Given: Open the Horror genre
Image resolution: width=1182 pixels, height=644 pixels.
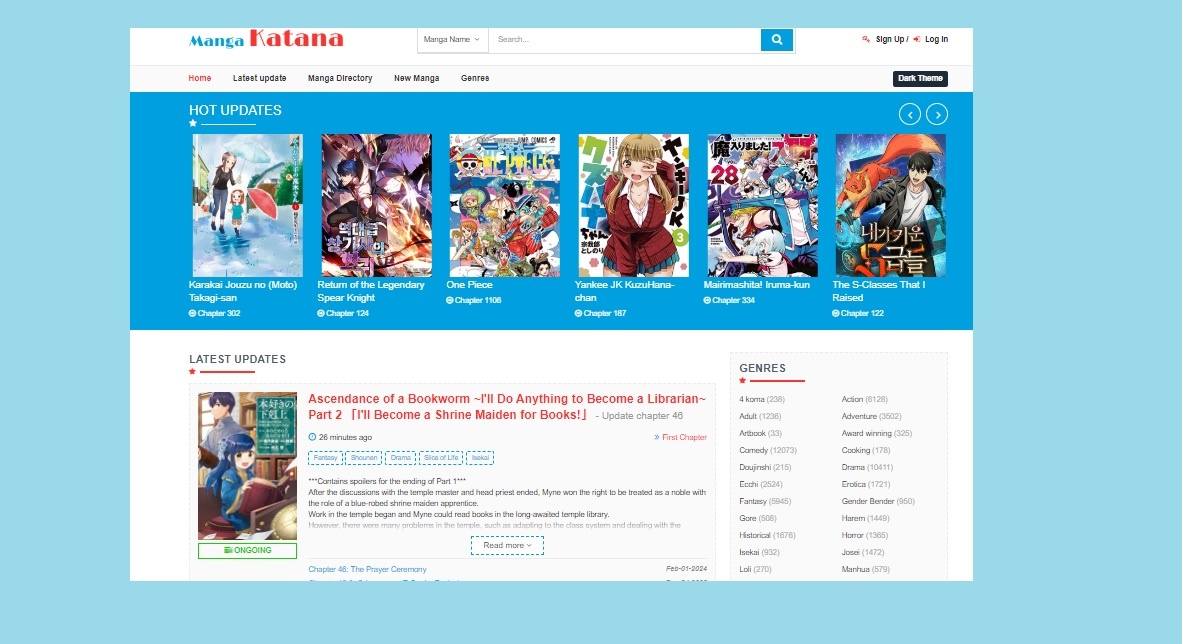Looking at the screenshot, I should tap(865, 535).
